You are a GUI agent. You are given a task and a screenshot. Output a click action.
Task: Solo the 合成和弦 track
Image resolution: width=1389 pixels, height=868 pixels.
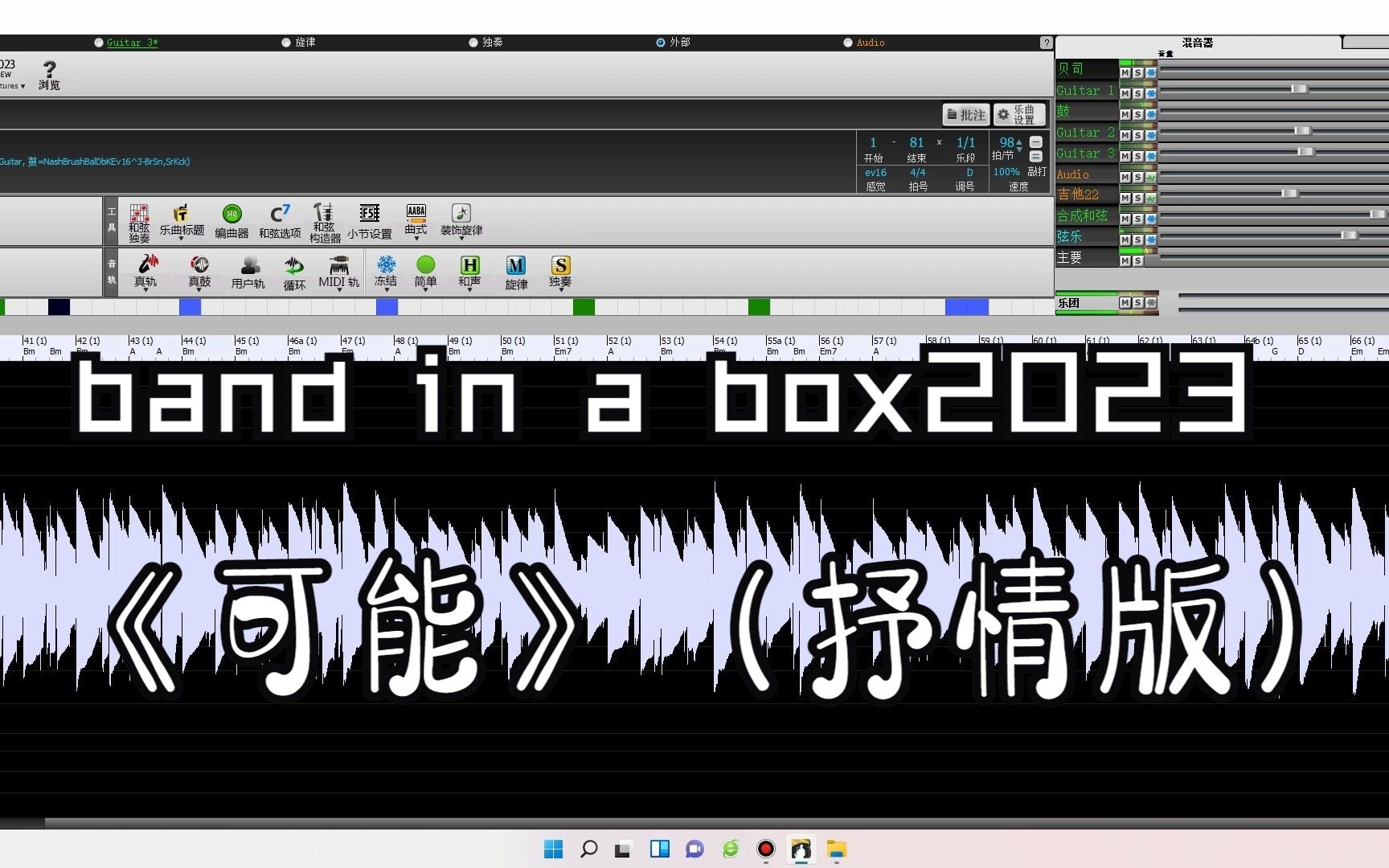tap(1138, 219)
